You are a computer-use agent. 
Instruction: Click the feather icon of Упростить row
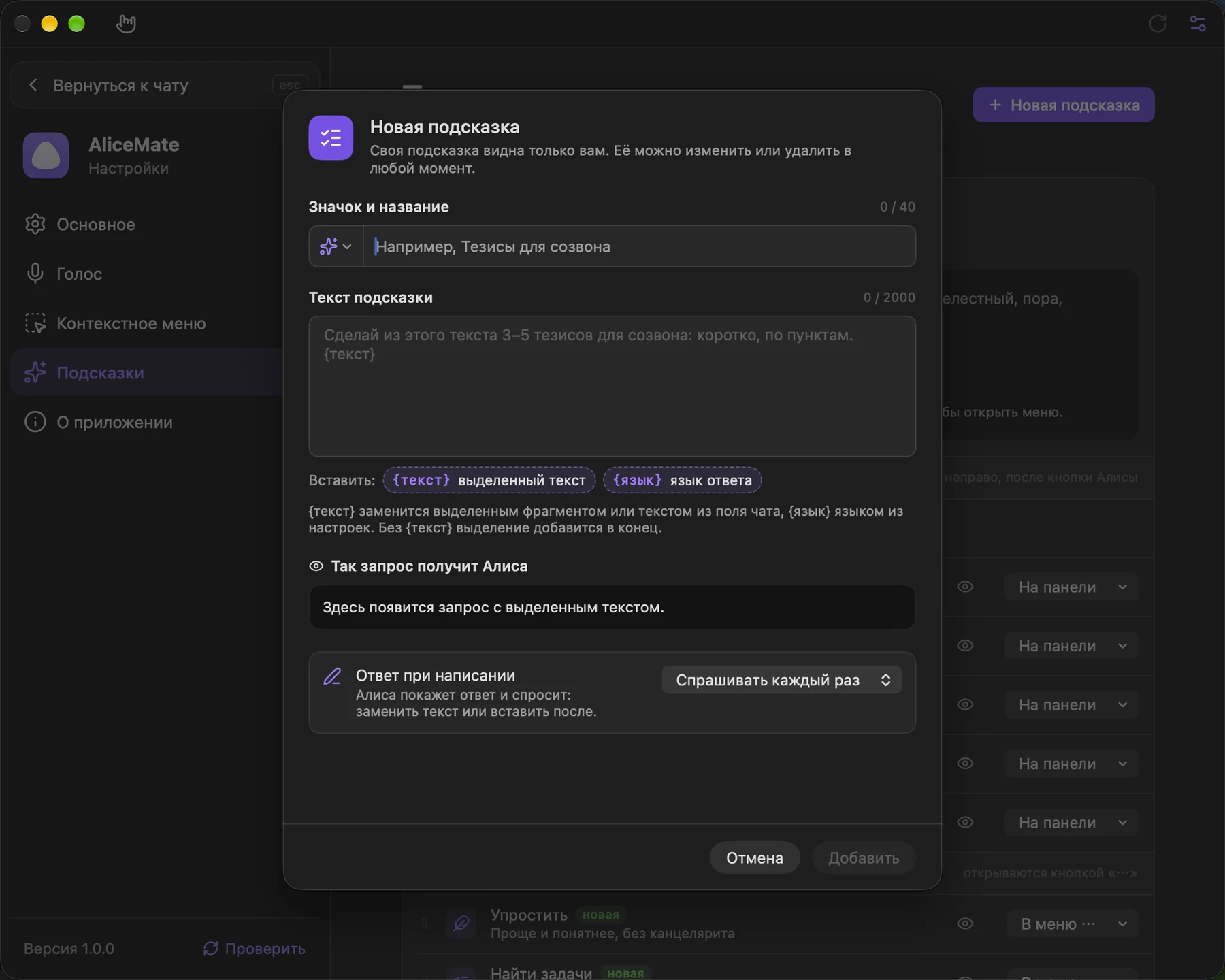461,923
